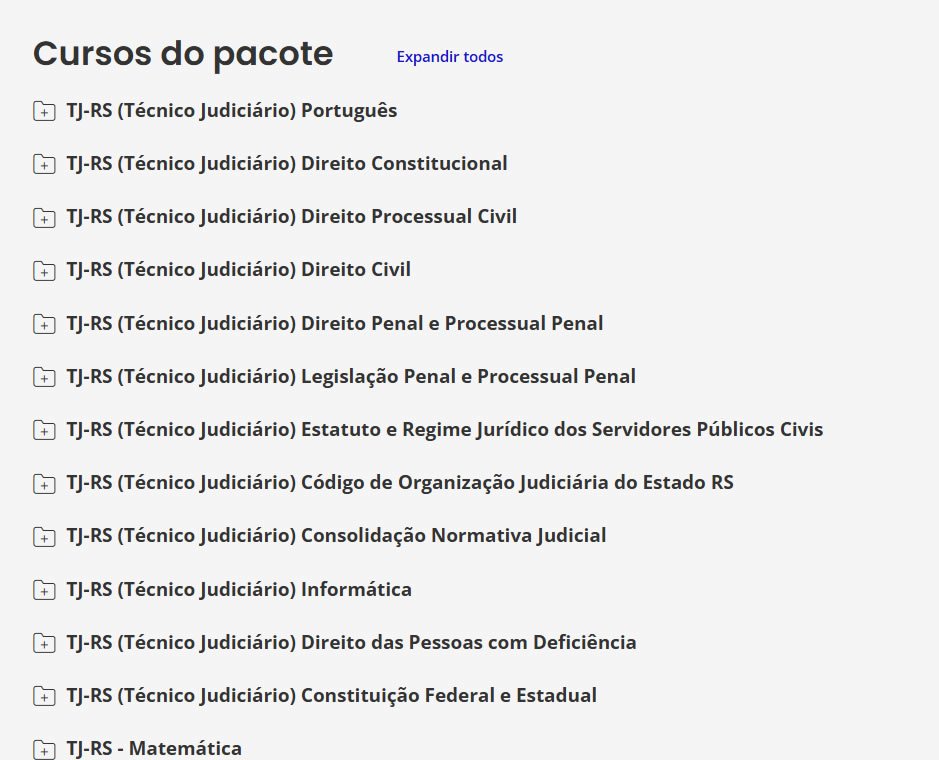The width and height of the screenshot is (939, 760).
Task: Expand Código de Organização Judiciária do Estado RS
Action: pyautogui.click(x=399, y=482)
